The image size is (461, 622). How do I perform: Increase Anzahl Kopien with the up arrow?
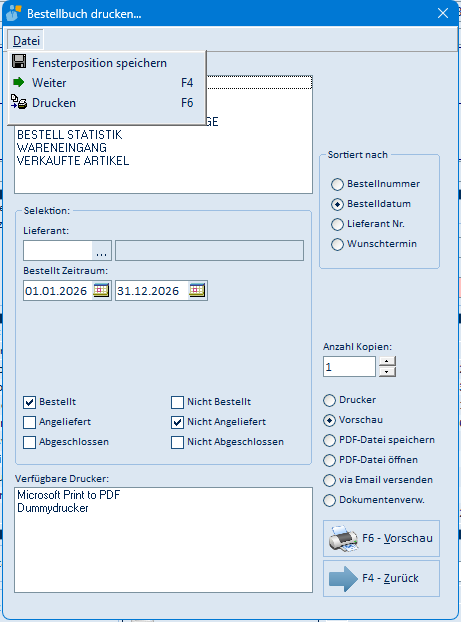[387, 361]
